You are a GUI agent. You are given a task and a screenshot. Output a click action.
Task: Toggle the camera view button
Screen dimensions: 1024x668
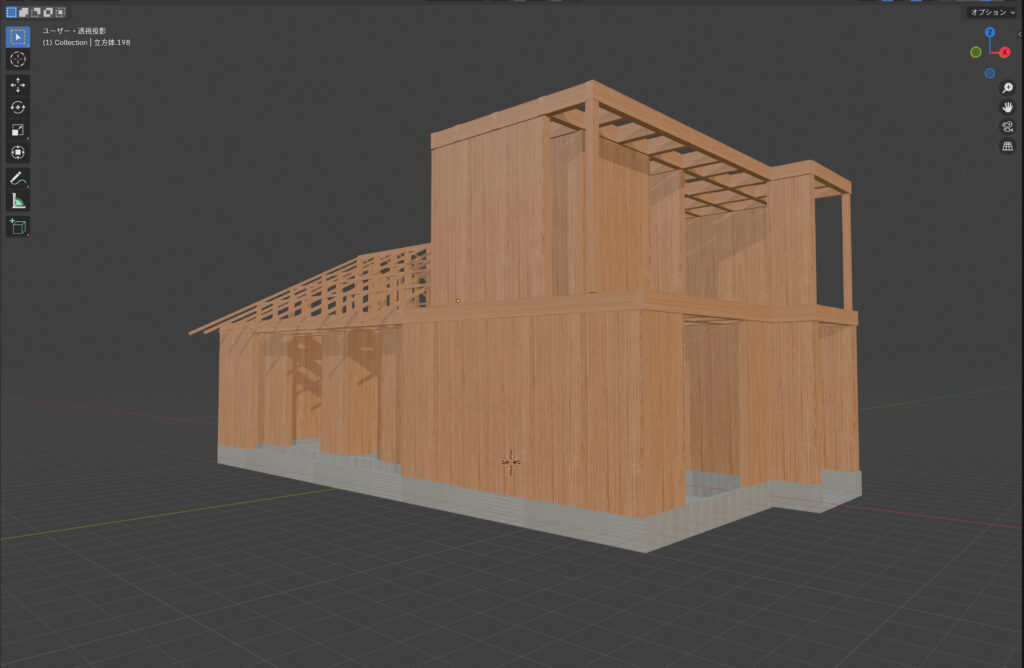(x=1008, y=126)
